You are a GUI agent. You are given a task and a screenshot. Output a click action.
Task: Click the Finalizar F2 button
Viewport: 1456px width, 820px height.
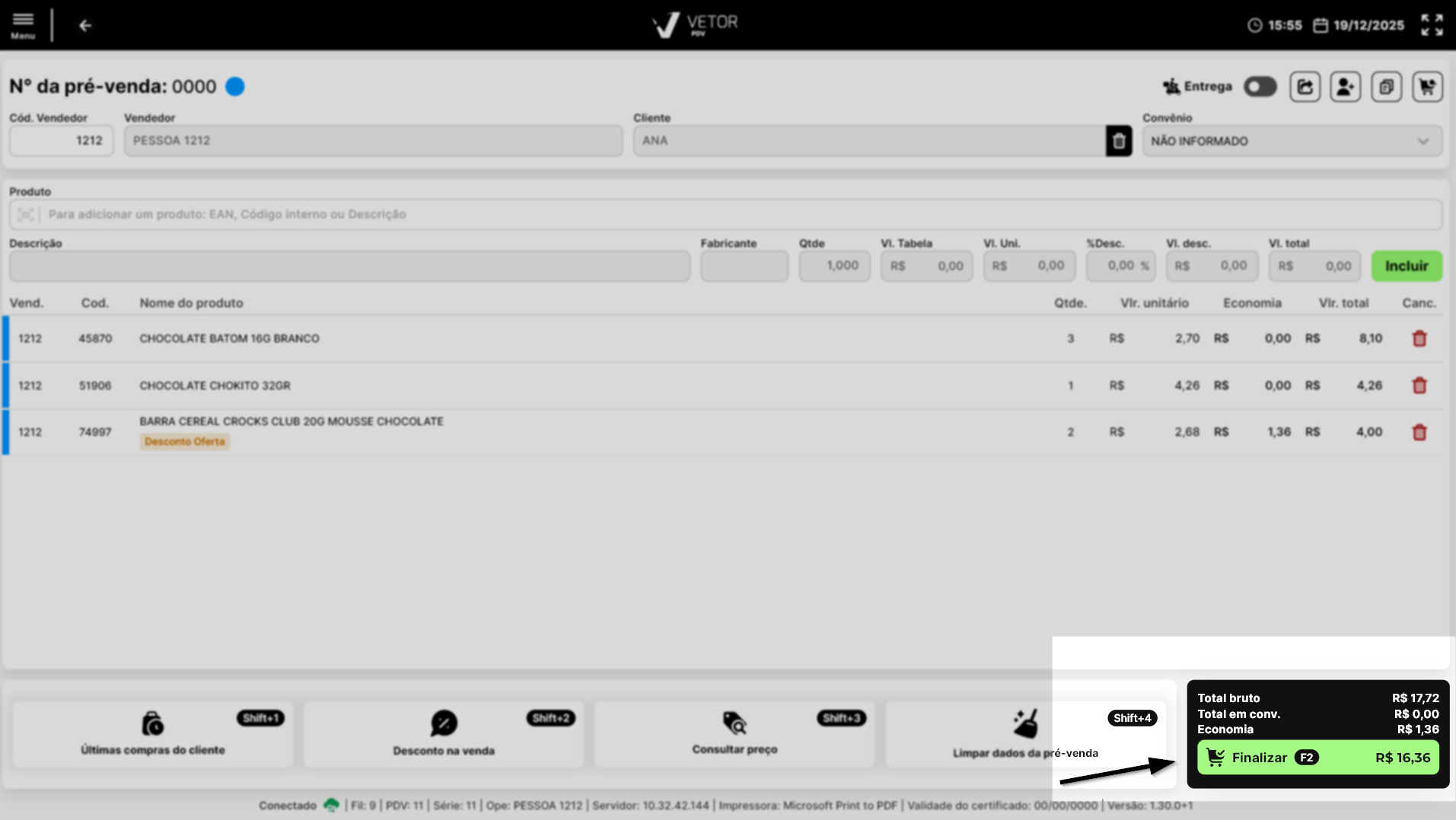pos(1317,758)
